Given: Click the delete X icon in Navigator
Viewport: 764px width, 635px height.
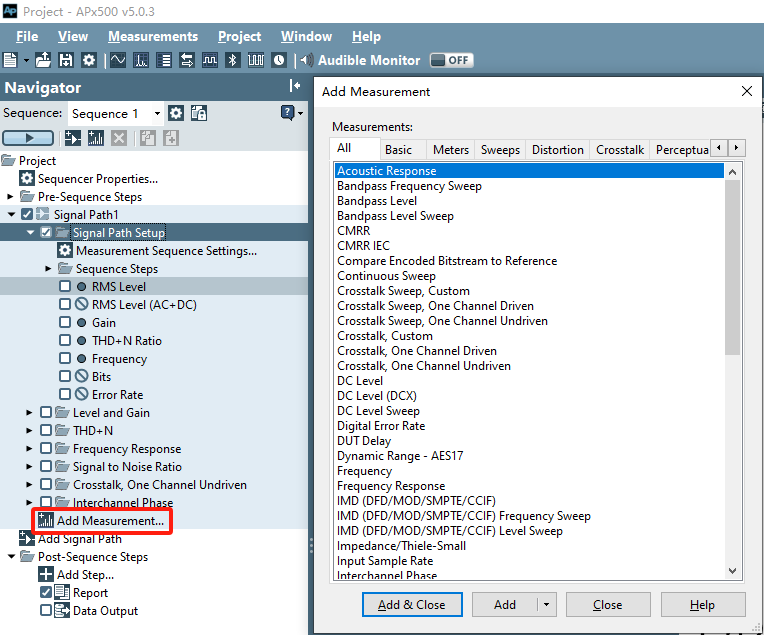Looking at the screenshot, I should click(x=119, y=138).
